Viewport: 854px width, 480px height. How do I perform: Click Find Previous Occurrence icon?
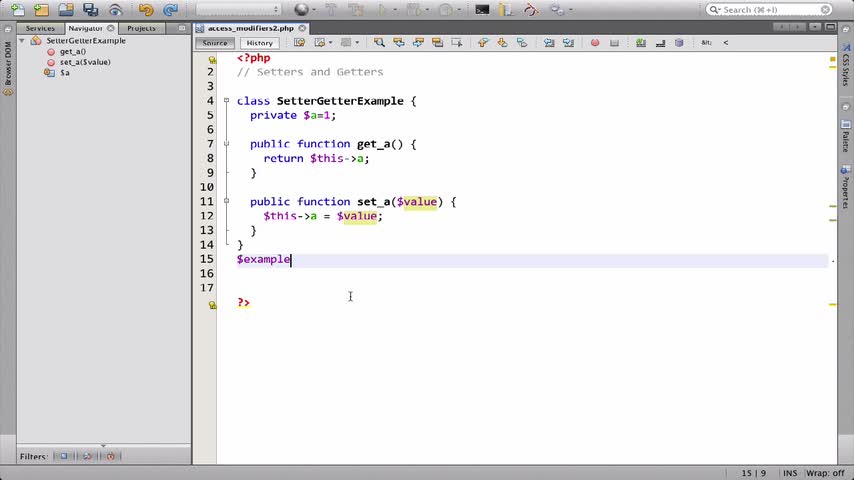coord(399,42)
